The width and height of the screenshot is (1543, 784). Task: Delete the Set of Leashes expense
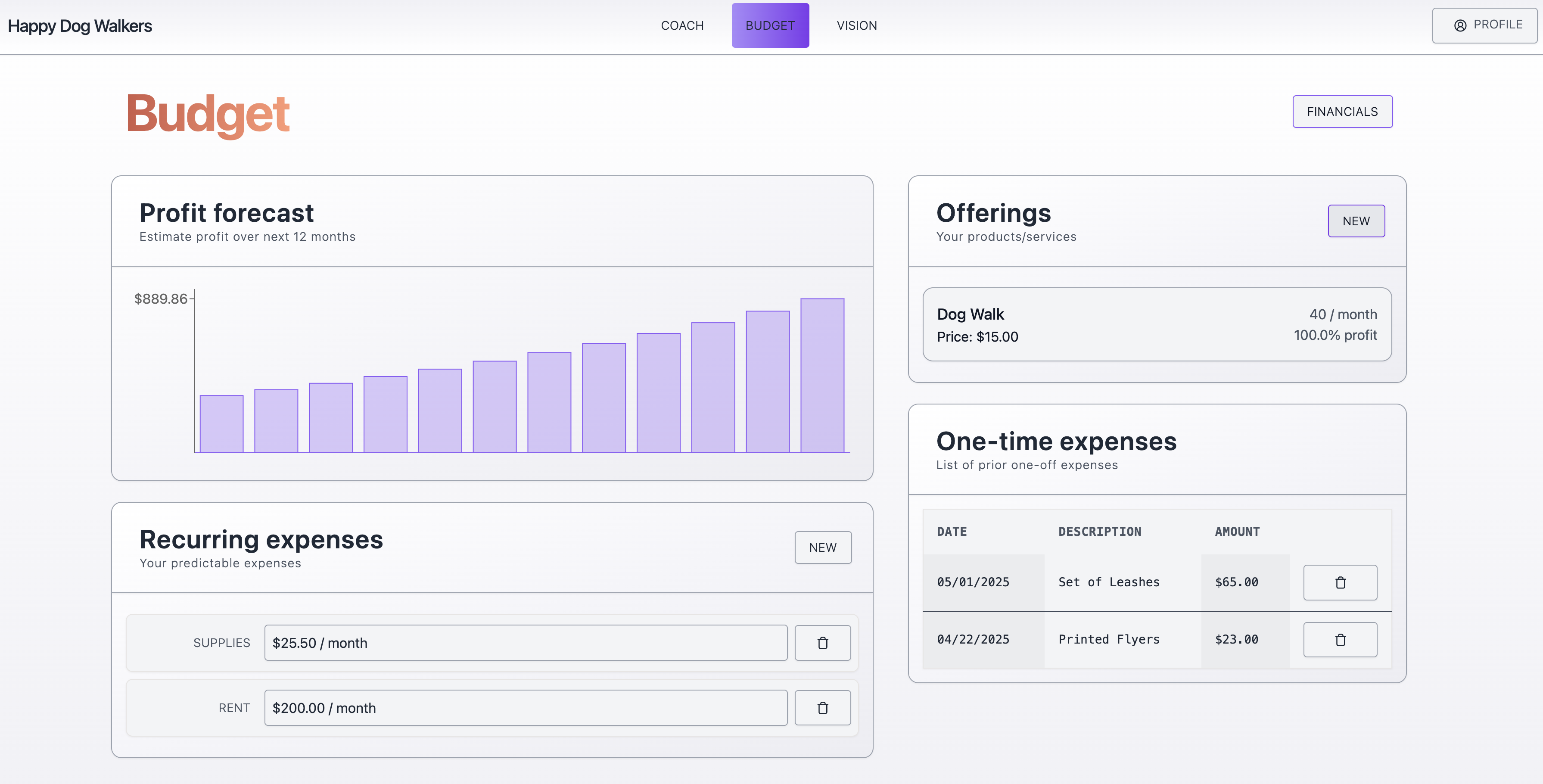(1340, 582)
